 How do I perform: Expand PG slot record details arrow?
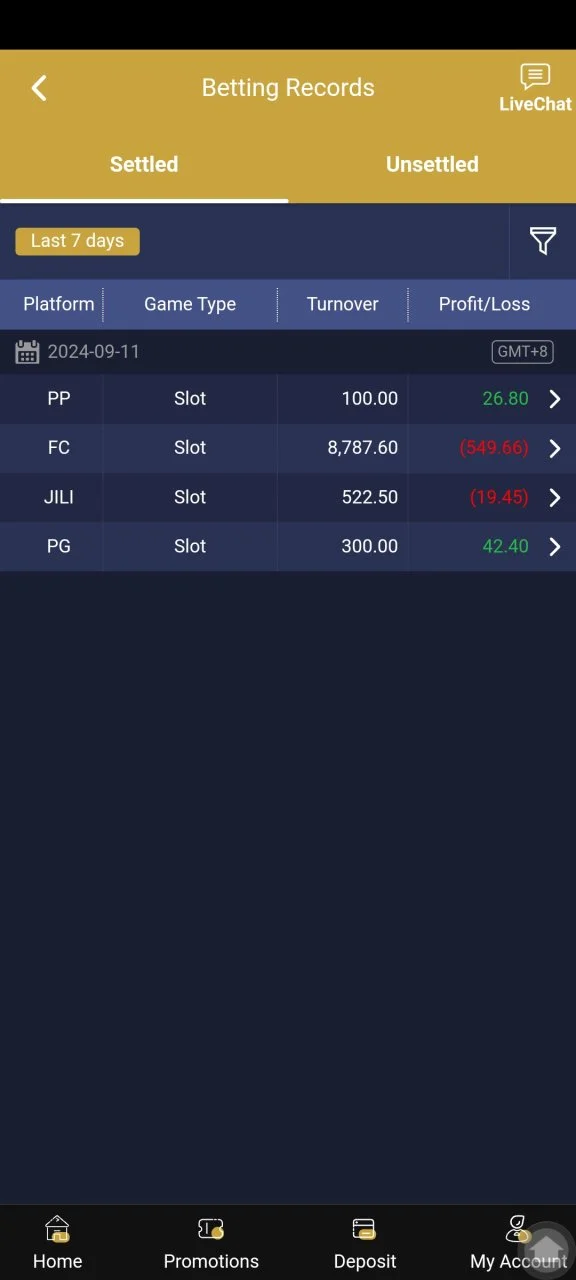555,546
